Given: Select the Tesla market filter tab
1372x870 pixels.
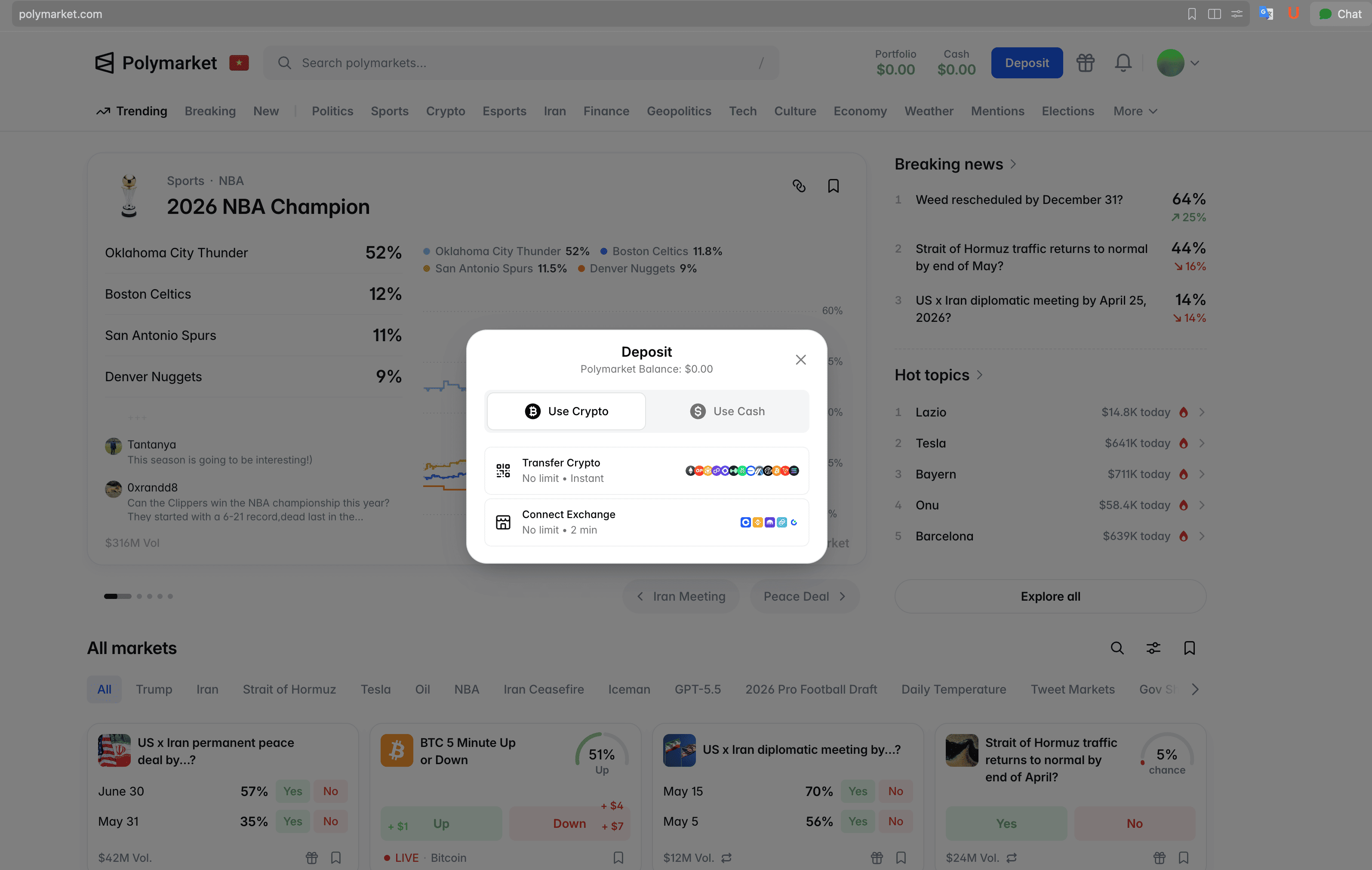Looking at the screenshot, I should tap(375, 689).
